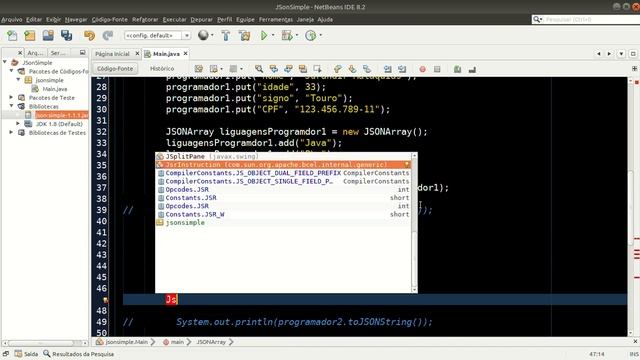Collapse the JSonSimple project node
Image resolution: width=640 pixels, height=360 pixels.
click(5, 62)
